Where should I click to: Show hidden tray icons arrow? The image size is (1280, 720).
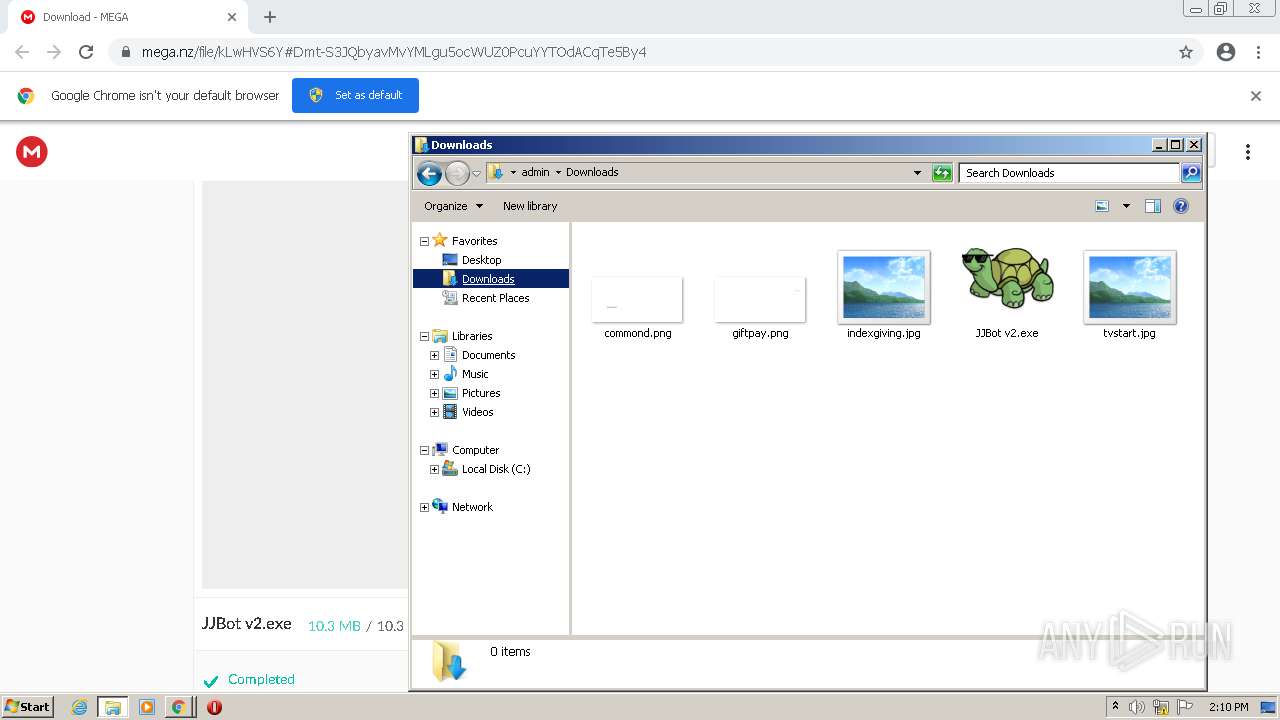[1115, 707]
